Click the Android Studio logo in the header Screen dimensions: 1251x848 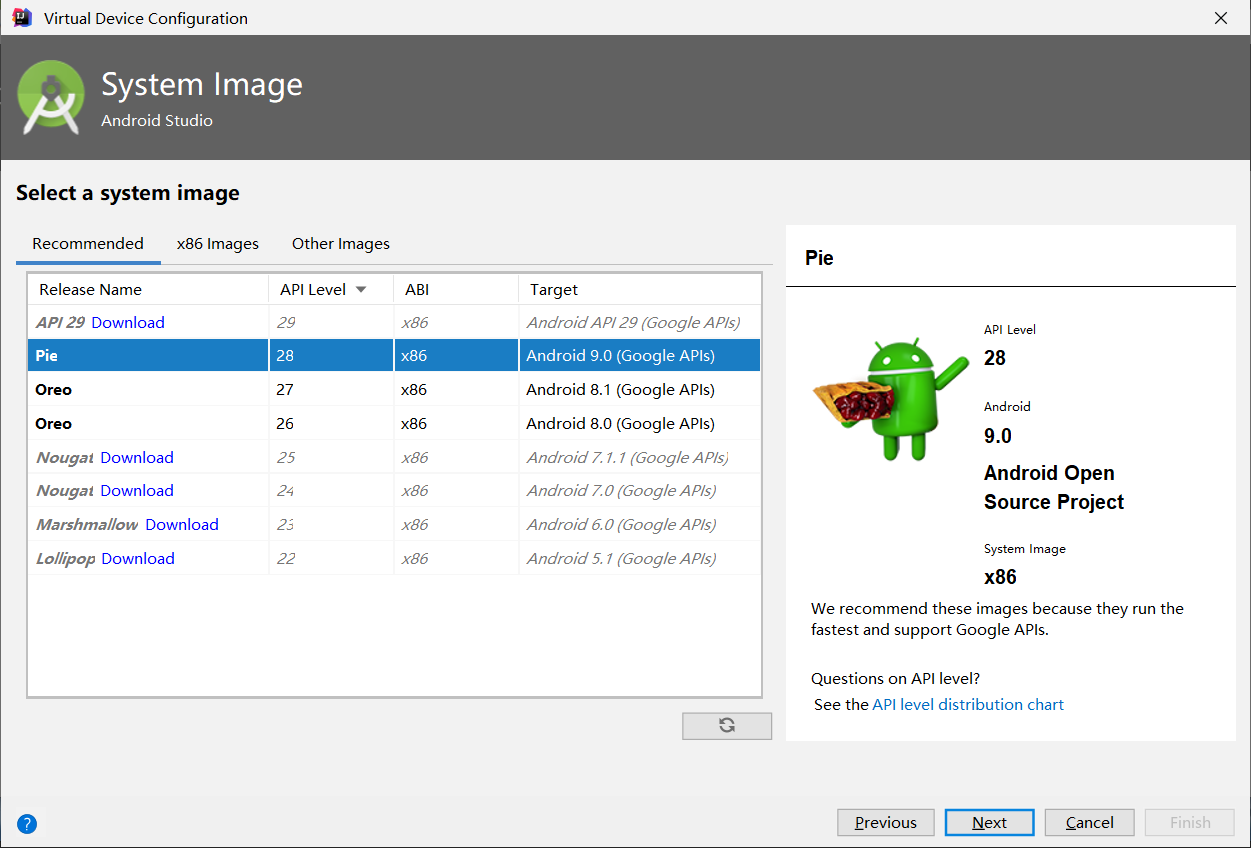coord(51,97)
